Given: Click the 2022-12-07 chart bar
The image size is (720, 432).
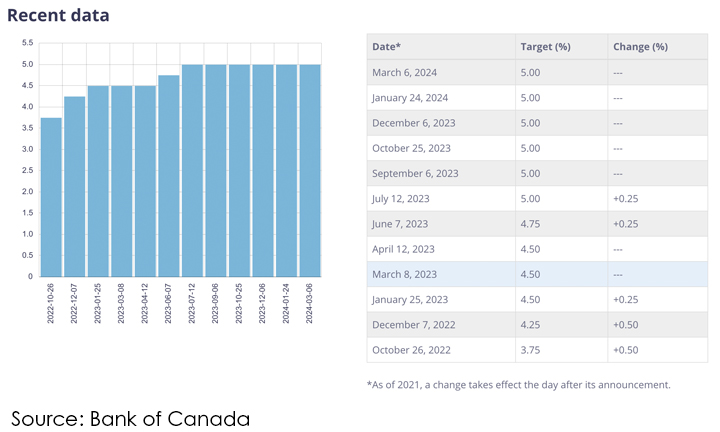Looking at the screenshot, I should coord(74,186).
